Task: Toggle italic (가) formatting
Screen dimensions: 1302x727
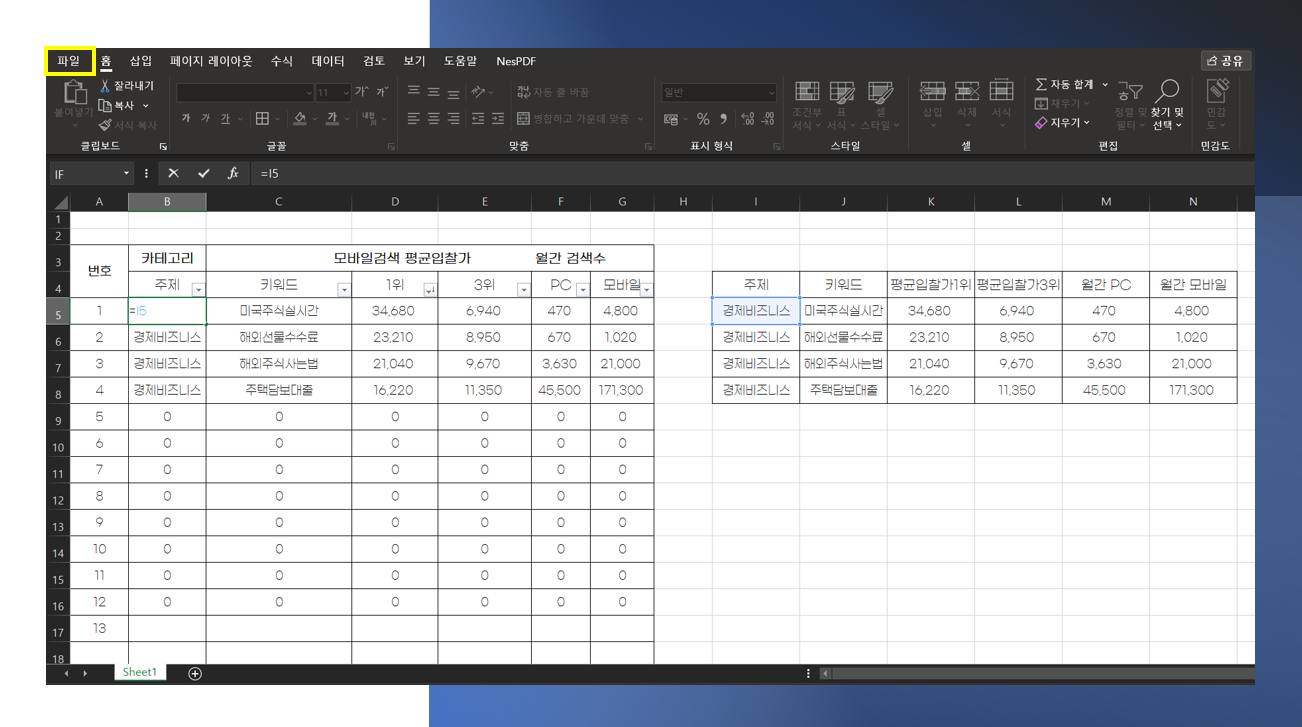Action: click(206, 118)
